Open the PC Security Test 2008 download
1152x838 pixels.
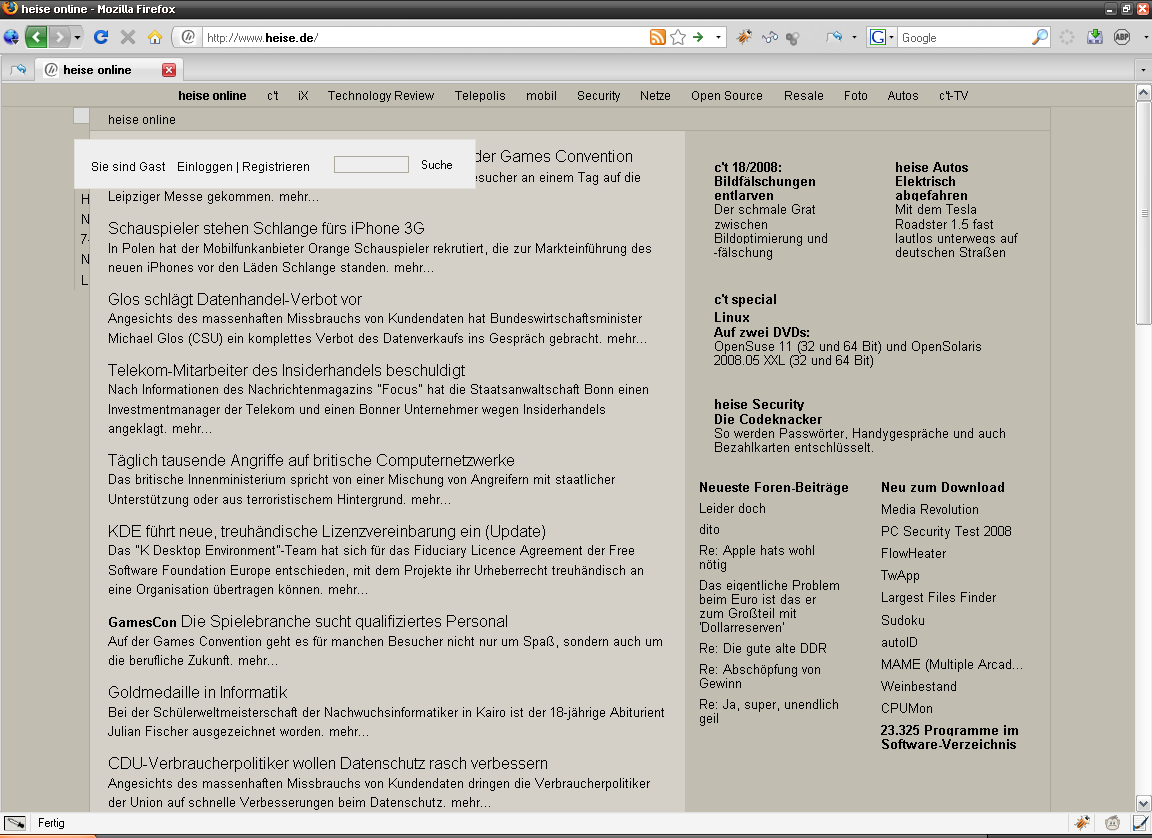[x=946, y=531]
